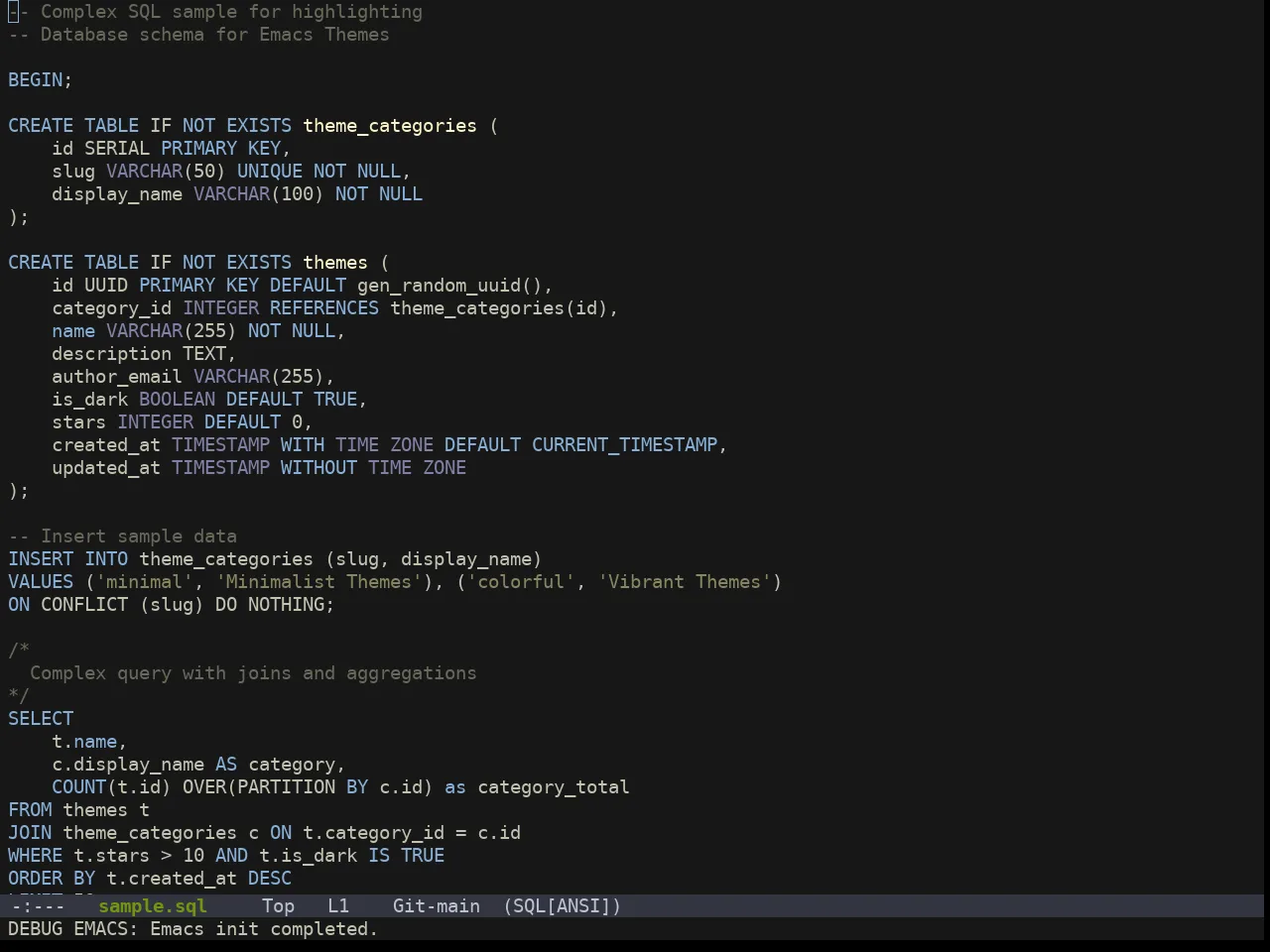Click WITHOUT keyword on updated_at line

pyautogui.click(x=318, y=468)
